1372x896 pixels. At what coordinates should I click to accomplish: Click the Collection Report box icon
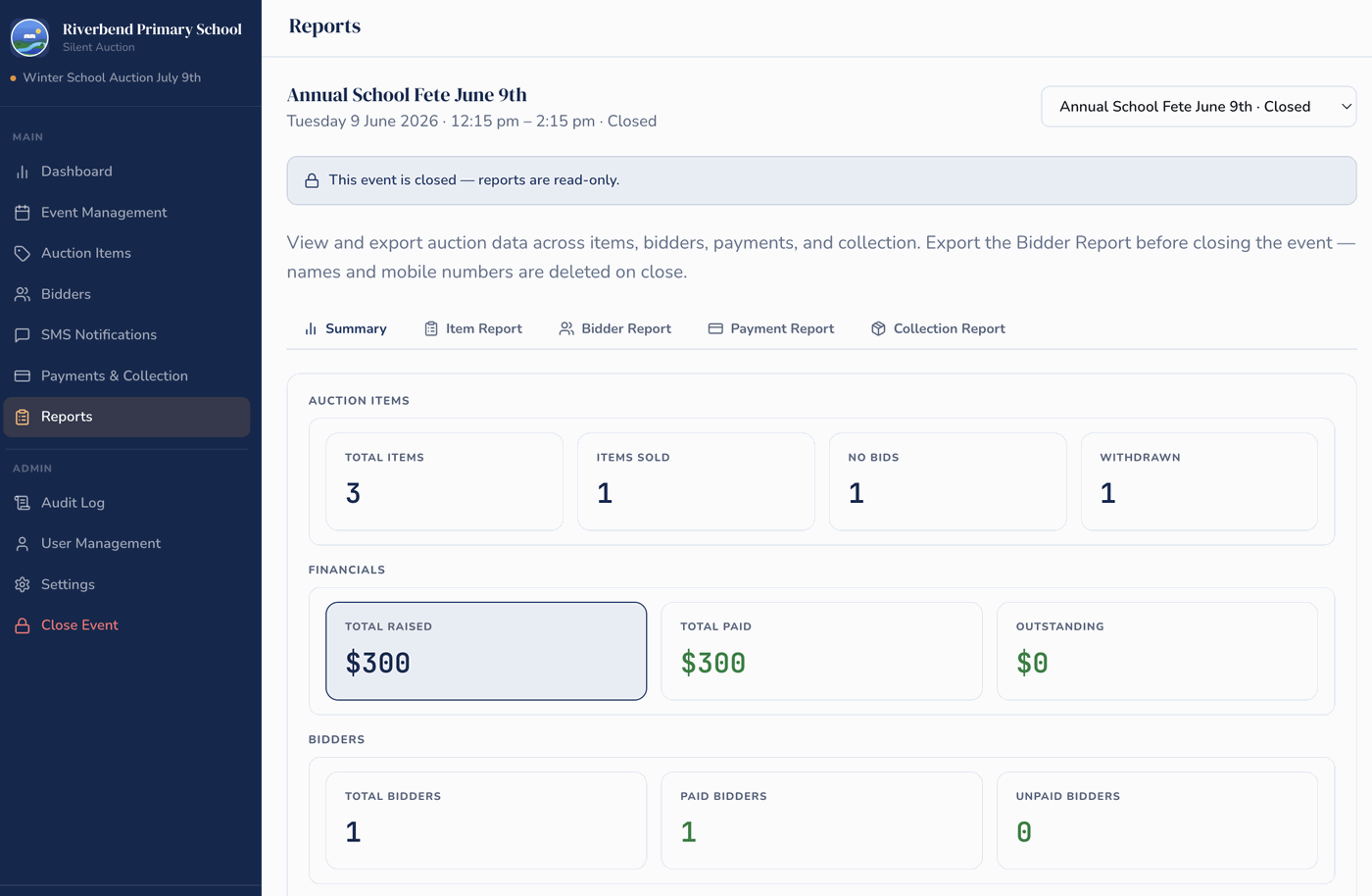(878, 329)
